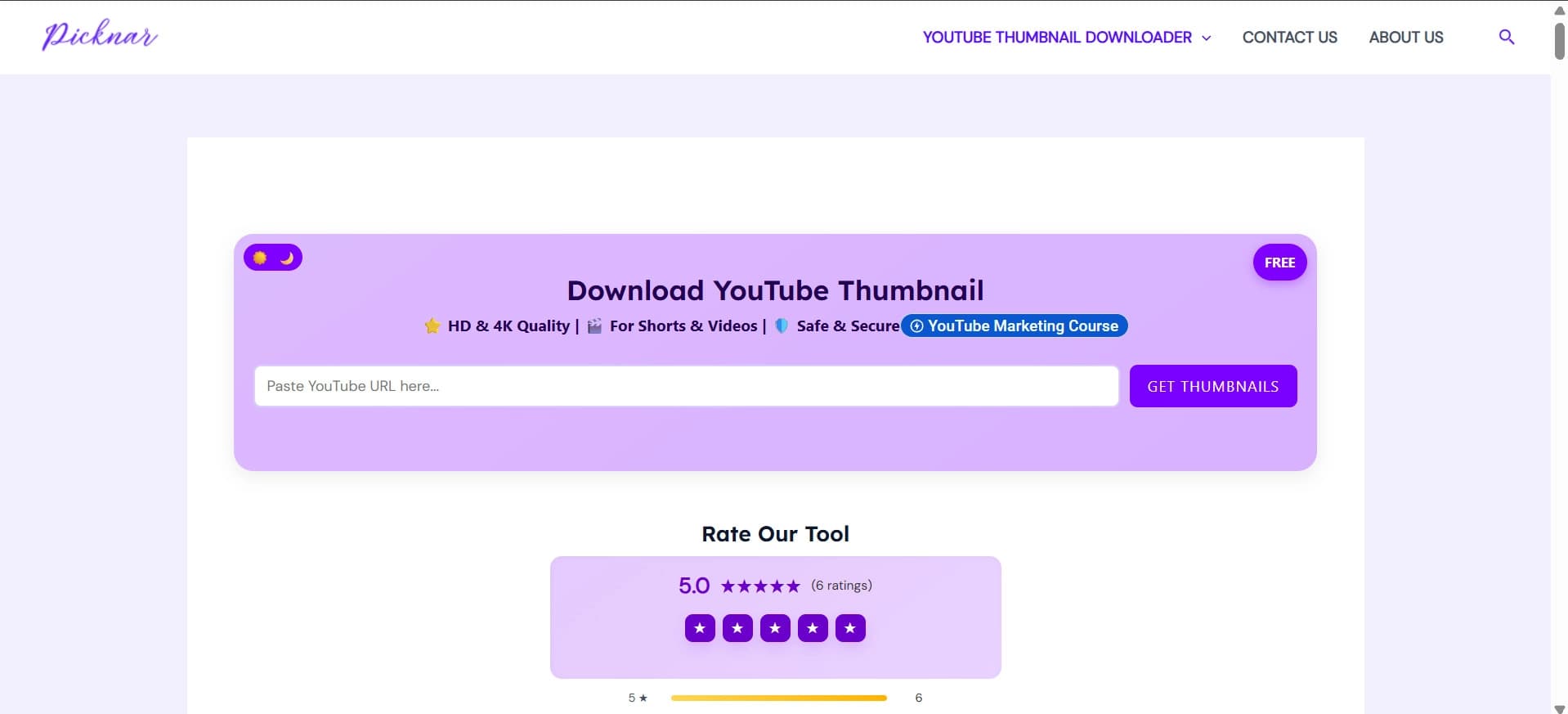The image size is (1568, 714).
Task: Expand the YouTube Thumbnail Downloader chevron
Action: point(1206,38)
